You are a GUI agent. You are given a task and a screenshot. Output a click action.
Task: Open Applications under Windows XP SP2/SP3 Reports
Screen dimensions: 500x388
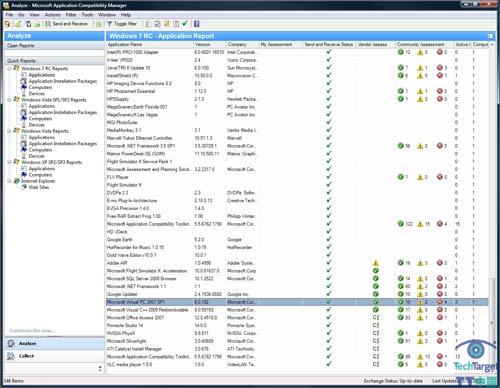42,168
